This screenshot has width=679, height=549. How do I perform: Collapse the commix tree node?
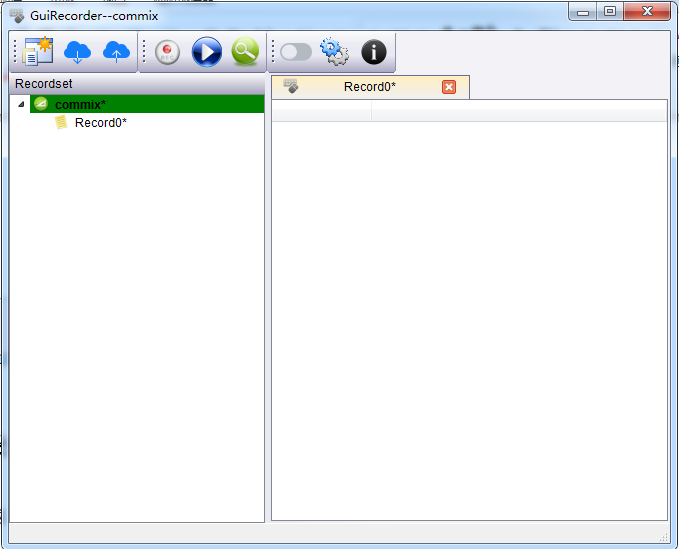click(x=21, y=104)
